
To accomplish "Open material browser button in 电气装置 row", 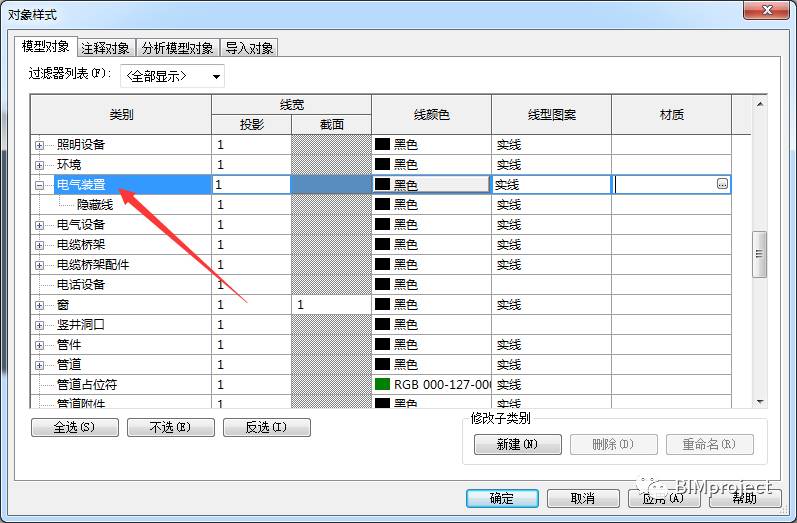I will point(722,184).
